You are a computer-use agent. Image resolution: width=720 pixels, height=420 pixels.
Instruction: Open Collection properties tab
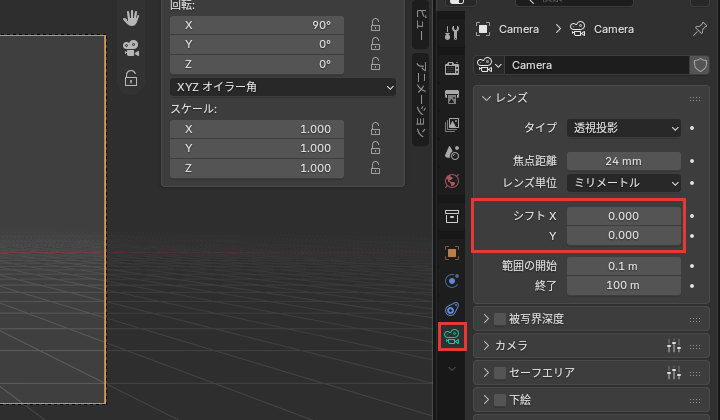tap(452, 216)
